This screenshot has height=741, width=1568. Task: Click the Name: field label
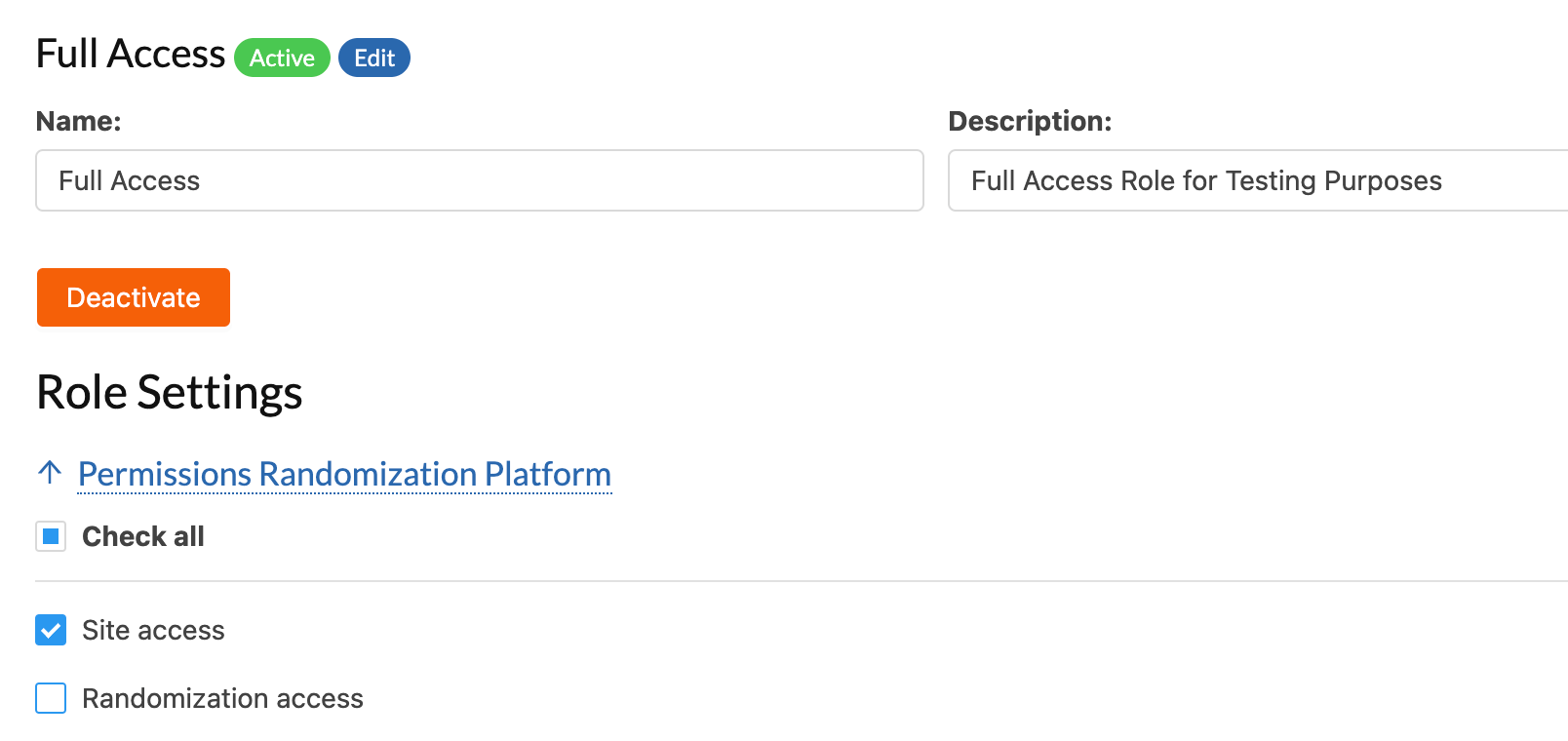(x=79, y=121)
